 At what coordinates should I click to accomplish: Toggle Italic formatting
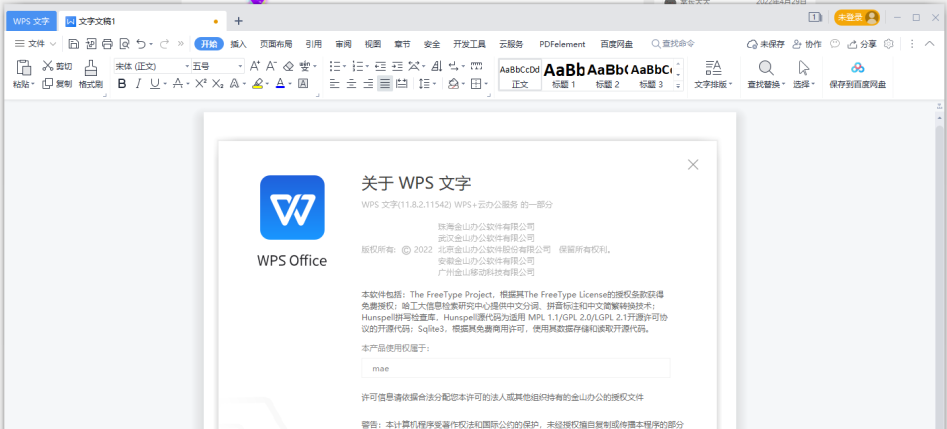[x=138, y=84]
